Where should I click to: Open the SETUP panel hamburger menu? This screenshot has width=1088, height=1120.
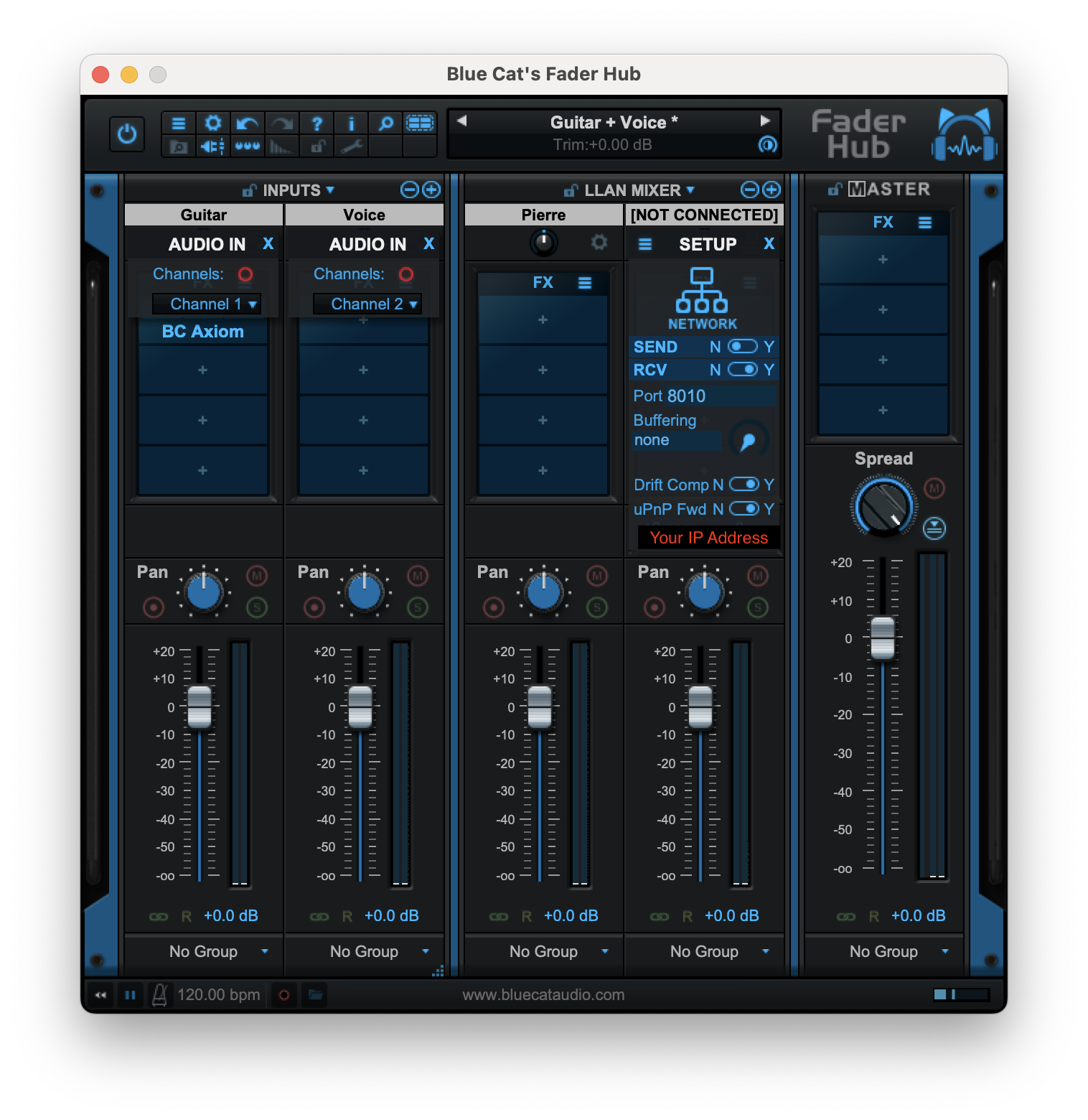(x=645, y=245)
